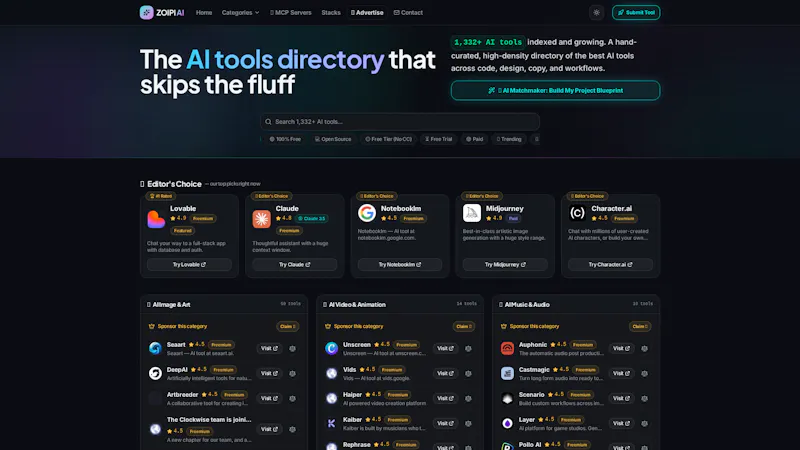Open the Advertise nav item
The width and height of the screenshot is (800, 450).
(x=367, y=12)
